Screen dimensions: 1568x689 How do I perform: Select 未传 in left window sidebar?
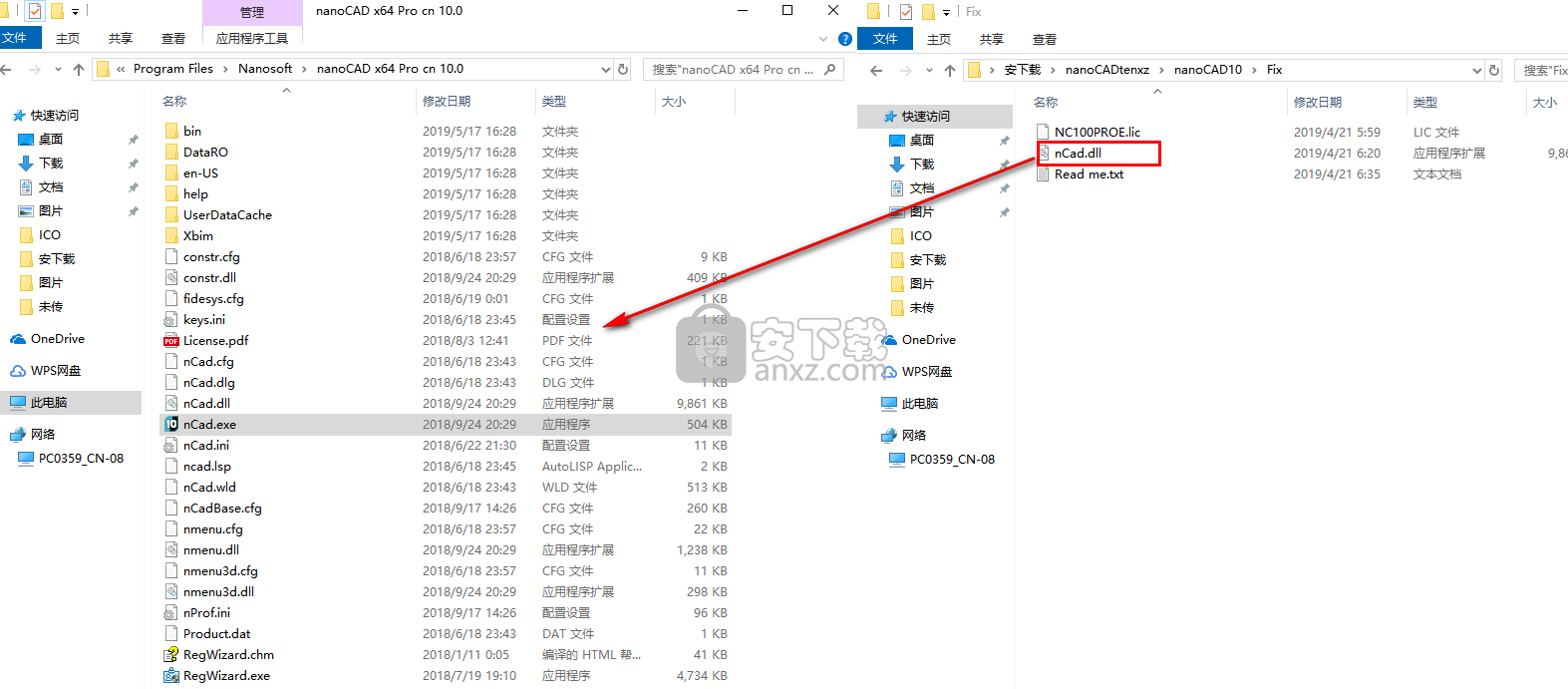tap(51, 307)
